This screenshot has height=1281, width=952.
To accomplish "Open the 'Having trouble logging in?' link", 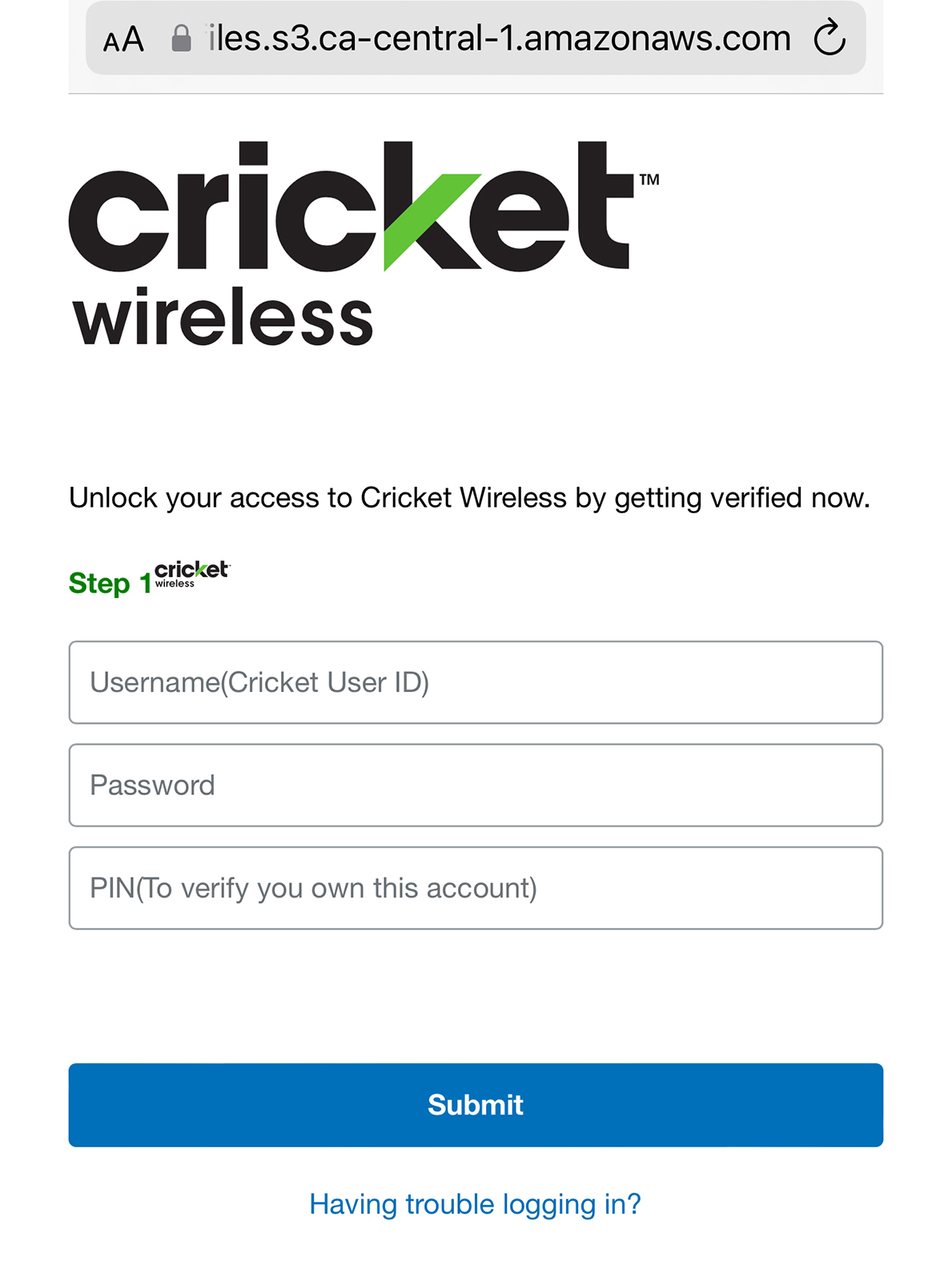I will (476, 1204).
